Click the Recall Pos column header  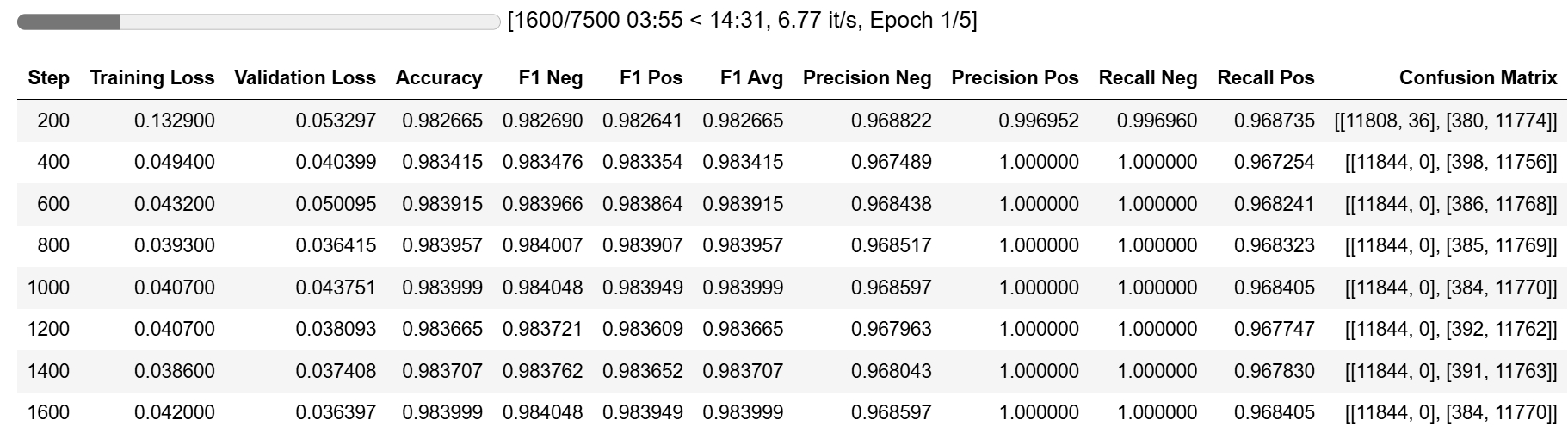(1265, 78)
